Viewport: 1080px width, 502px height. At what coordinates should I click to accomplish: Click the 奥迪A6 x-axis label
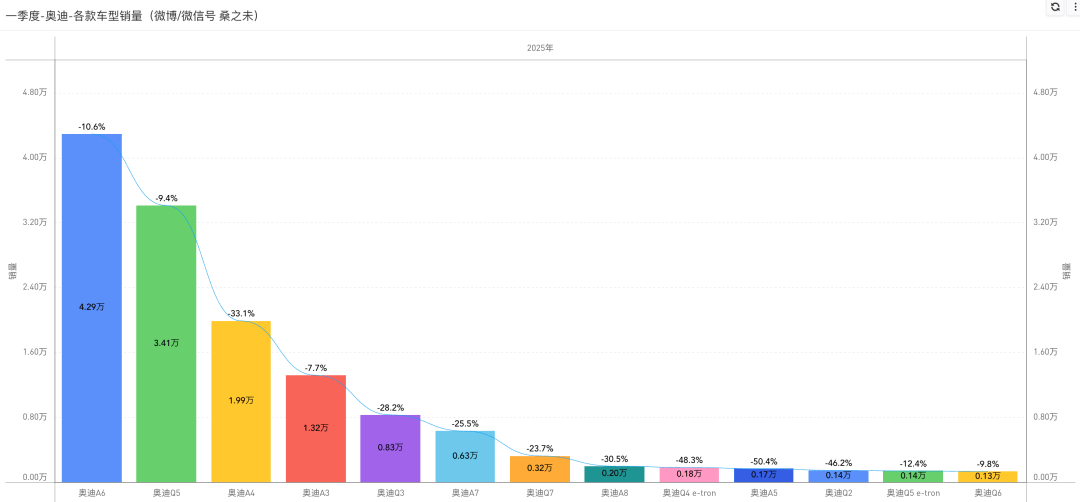[x=92, y=493]
